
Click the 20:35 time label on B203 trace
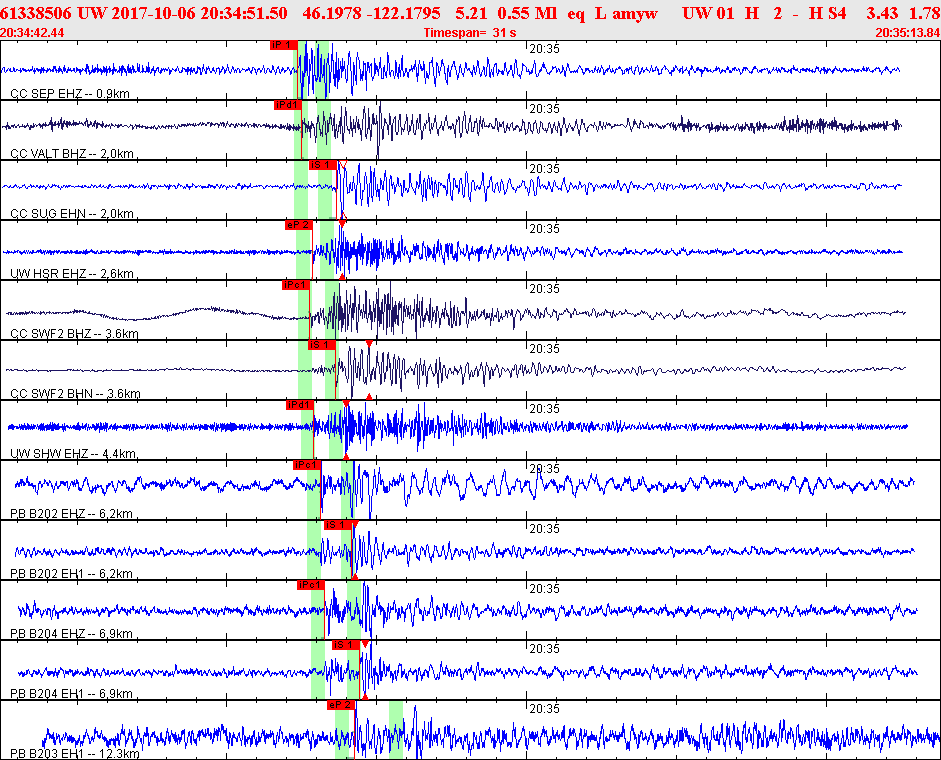click(x=544, y=709)
